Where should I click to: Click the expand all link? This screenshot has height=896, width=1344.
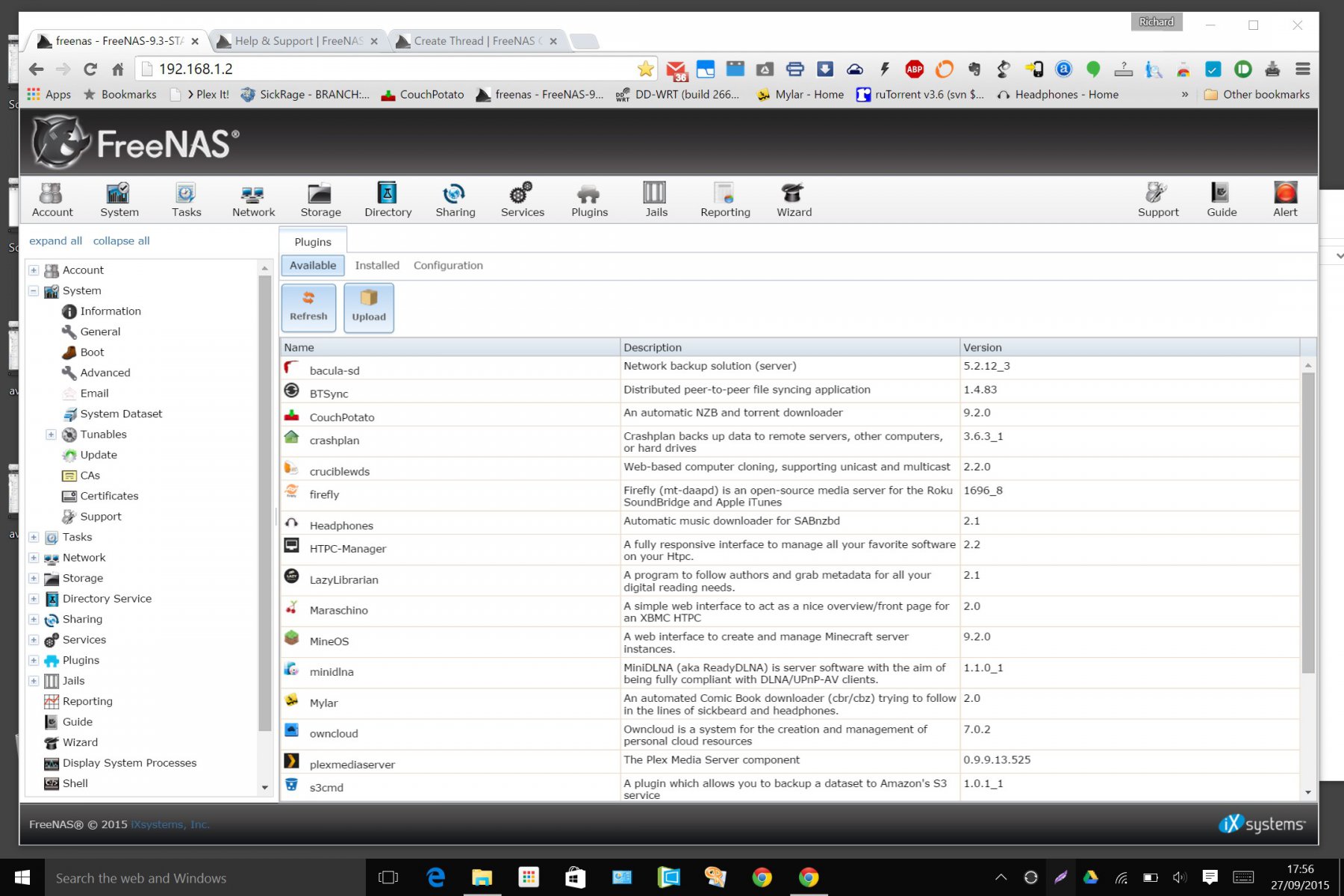(x=55, y=240)
